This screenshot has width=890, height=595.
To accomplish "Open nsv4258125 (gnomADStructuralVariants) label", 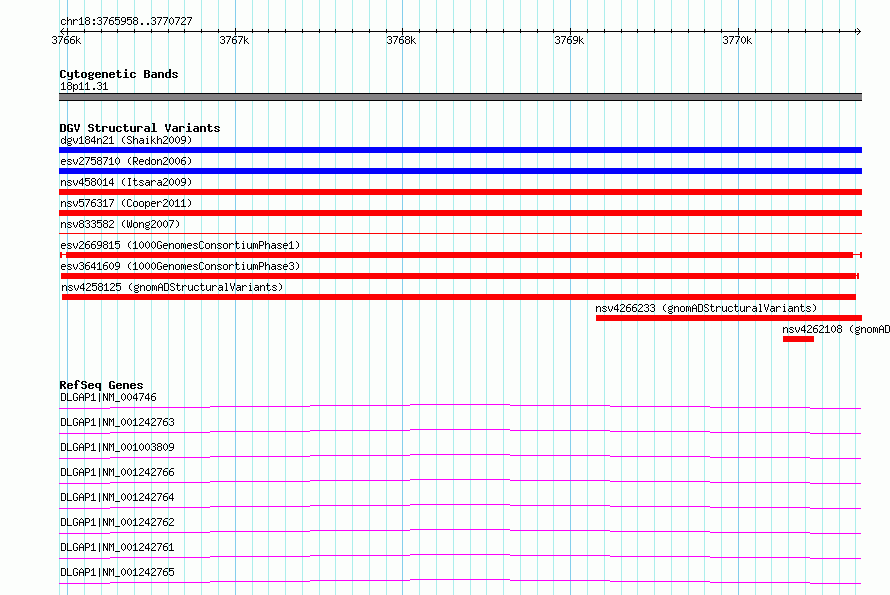I will (172, 287).
